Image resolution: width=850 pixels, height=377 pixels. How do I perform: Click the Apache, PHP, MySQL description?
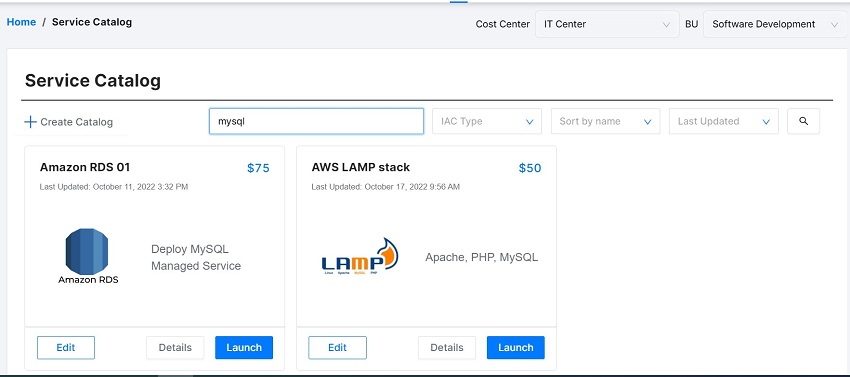[481, 257]
